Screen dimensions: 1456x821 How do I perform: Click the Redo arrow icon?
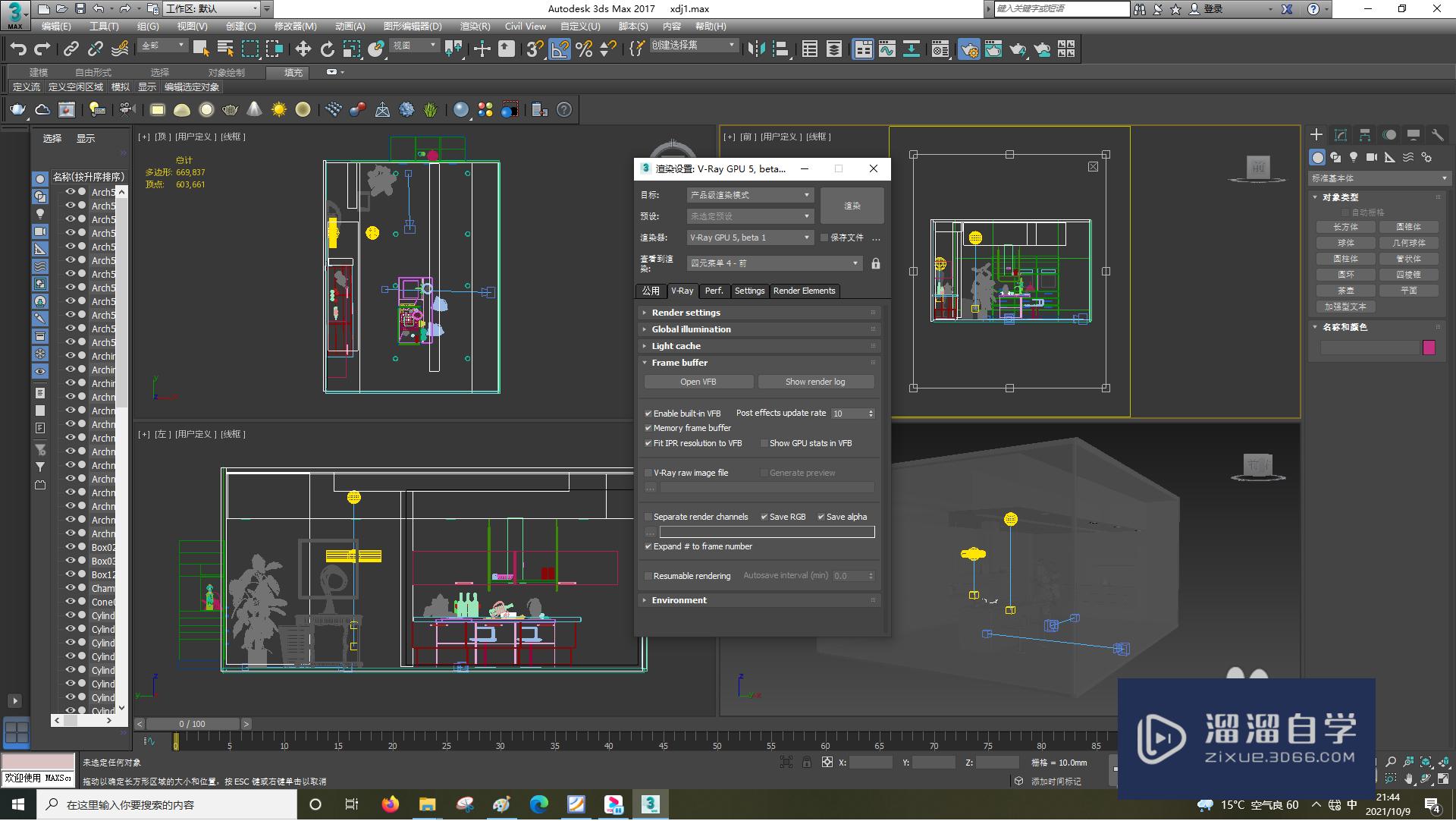[42, 49]
